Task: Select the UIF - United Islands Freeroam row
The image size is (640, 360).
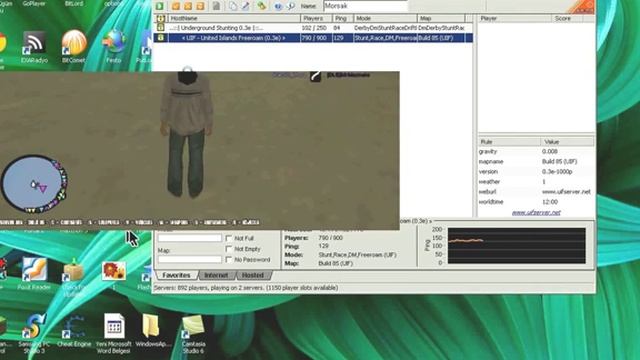Action: click(313, 38)
